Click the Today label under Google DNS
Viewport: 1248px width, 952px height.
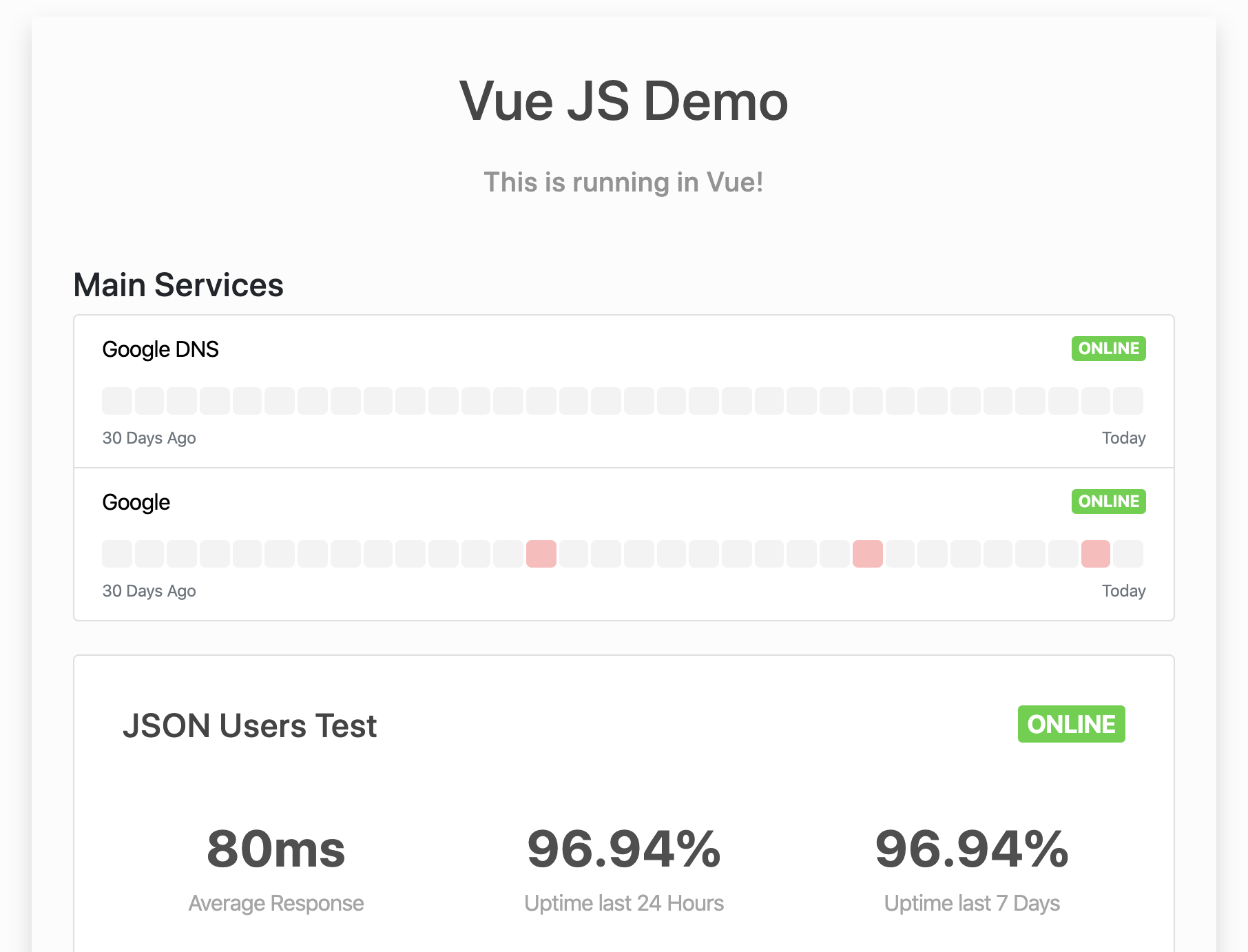click(1124, 437)
